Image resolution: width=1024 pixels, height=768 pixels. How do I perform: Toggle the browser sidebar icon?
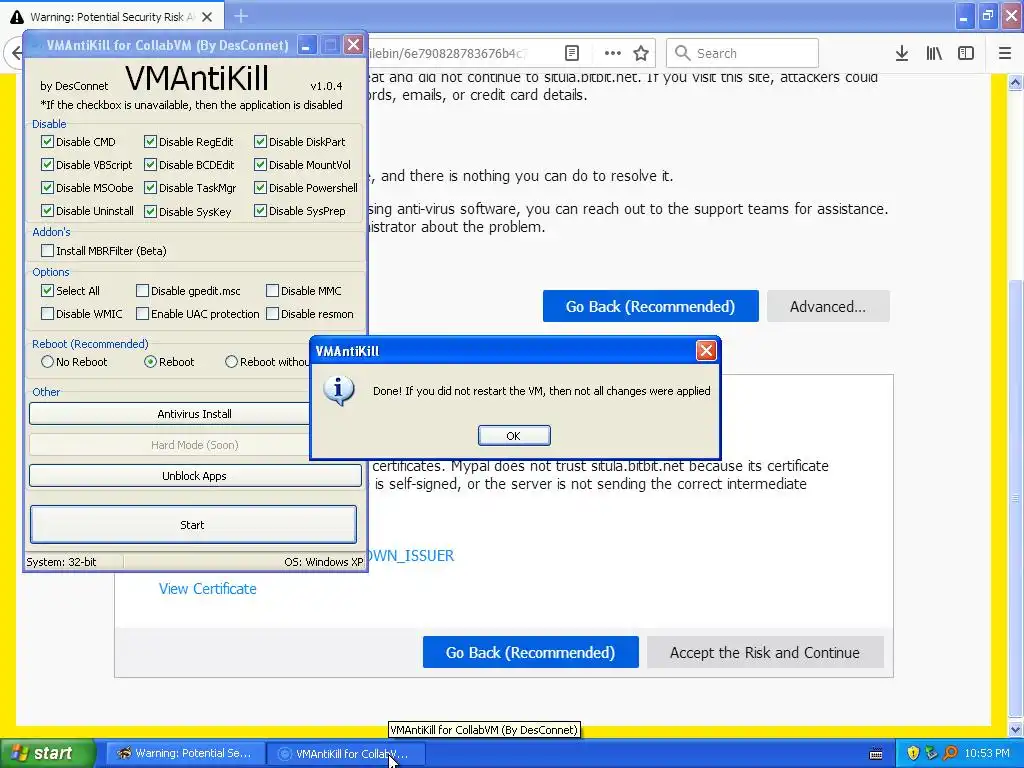[966, 53]
